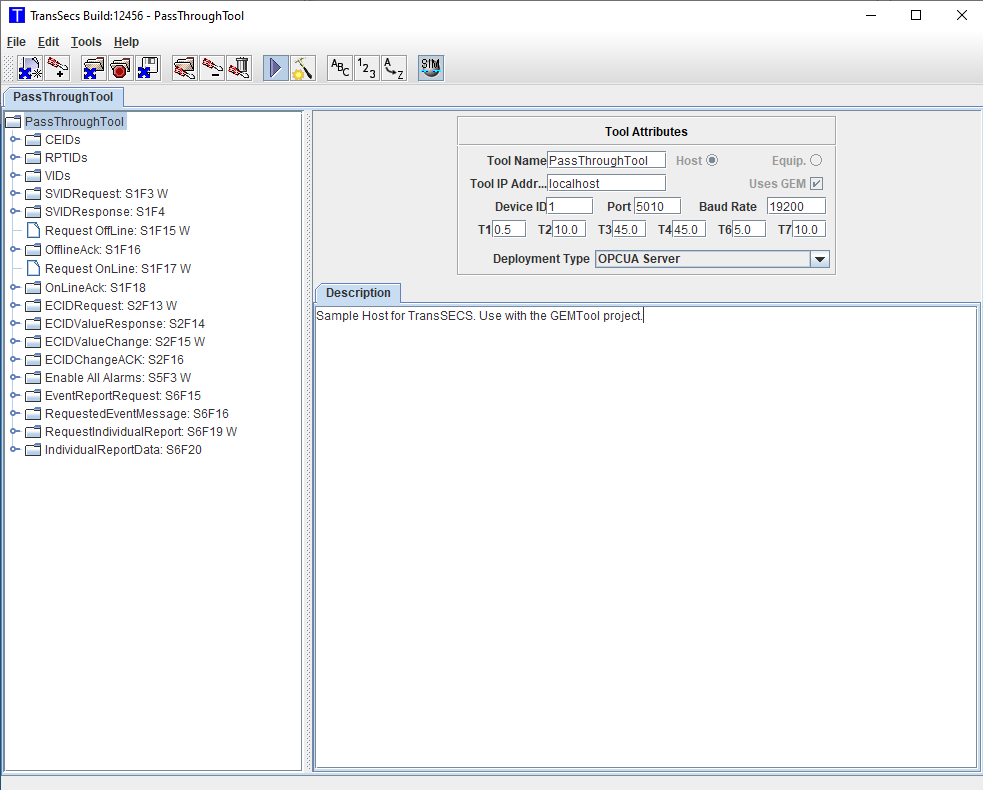Select RequestIndividualReport: S6F19 W tree item

141,432
